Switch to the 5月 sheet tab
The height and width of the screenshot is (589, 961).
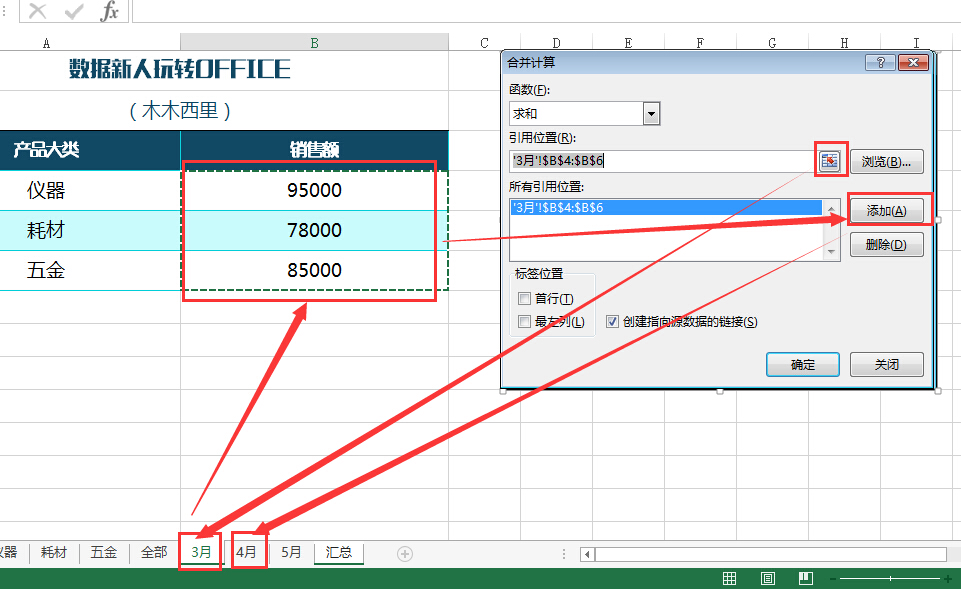point(291,552)
